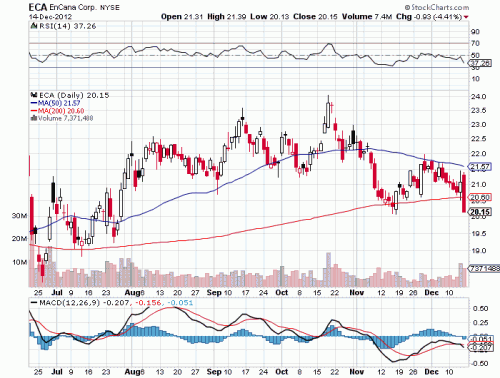Screen dimensions: 500x378
Task: Click the 23.0 price axis label
Action: pos(478,125)
